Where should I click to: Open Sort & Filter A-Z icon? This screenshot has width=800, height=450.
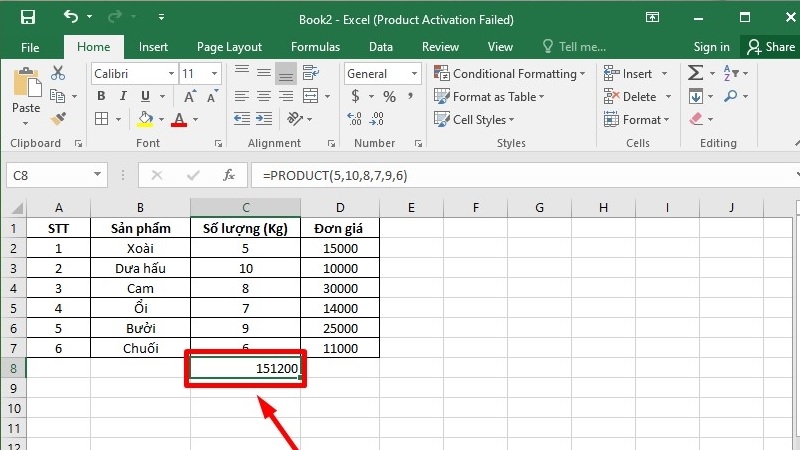pos(731,73)
